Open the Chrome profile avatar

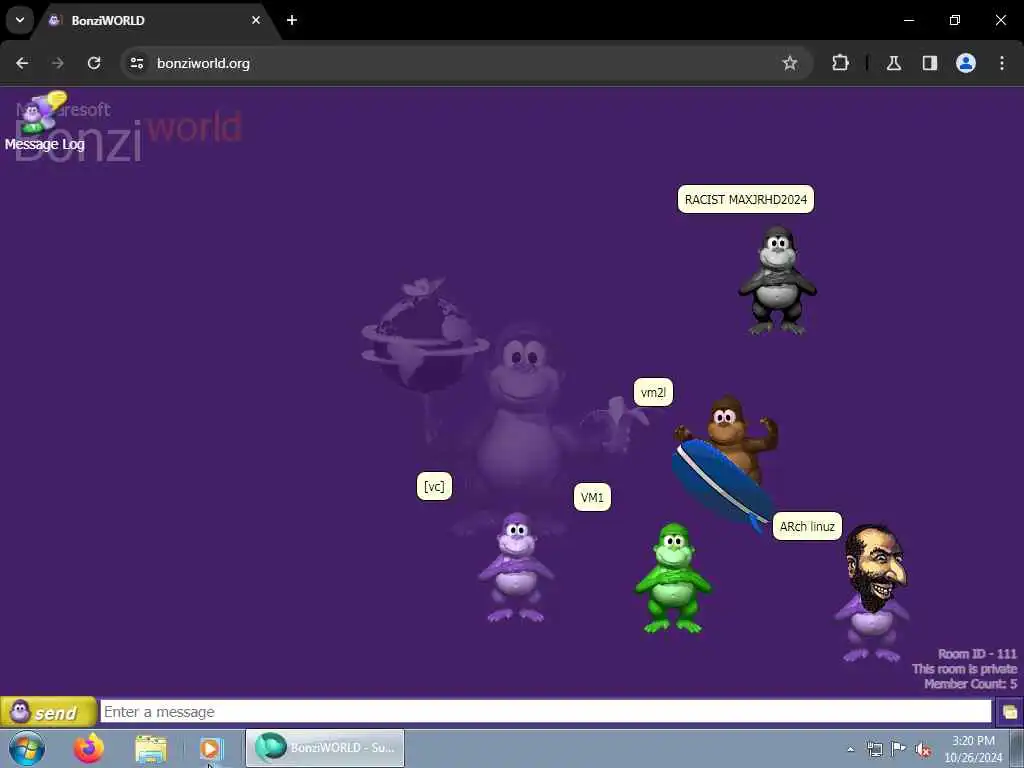click(966, 63)
